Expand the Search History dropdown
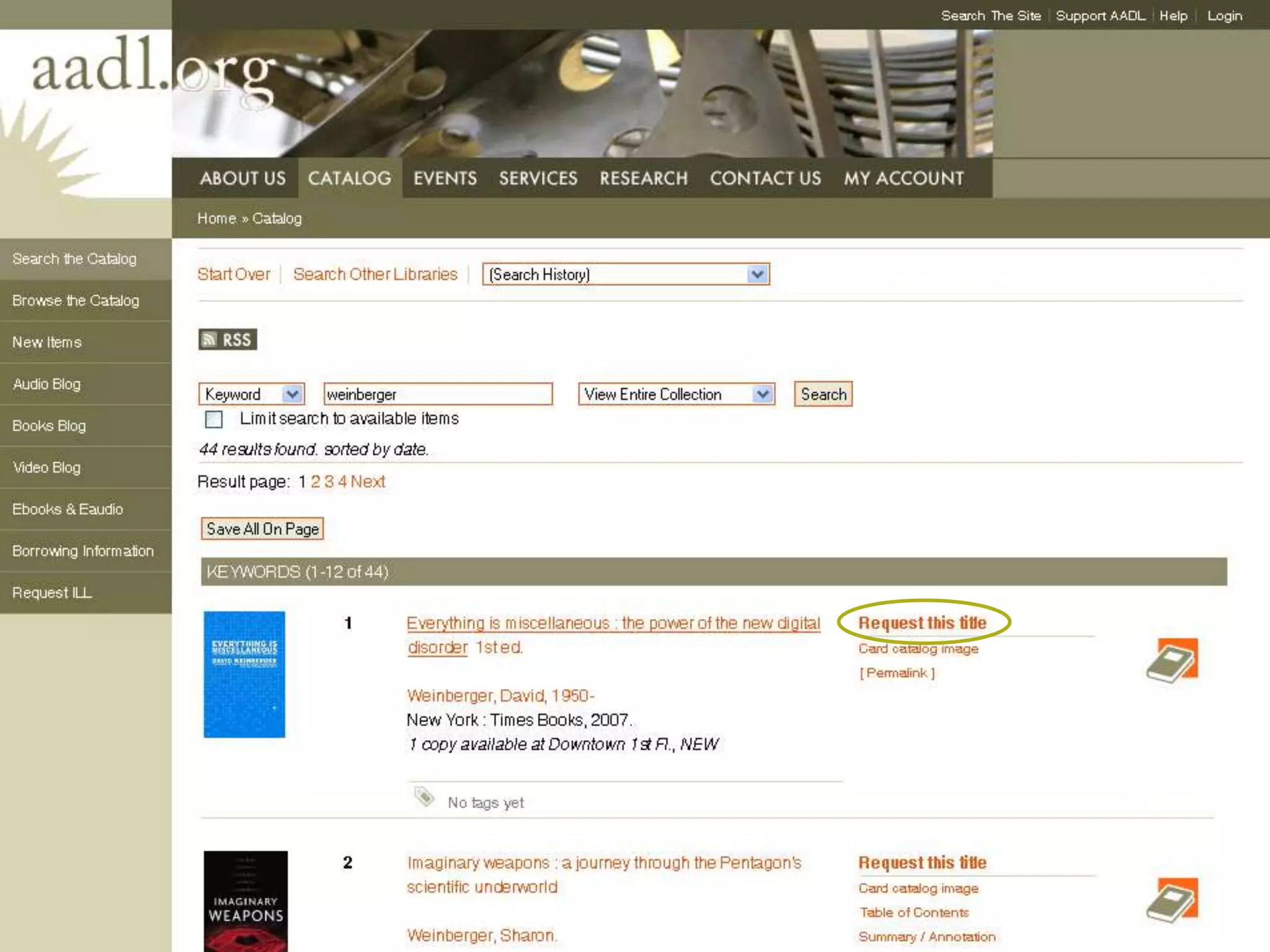 click(625, 275)
